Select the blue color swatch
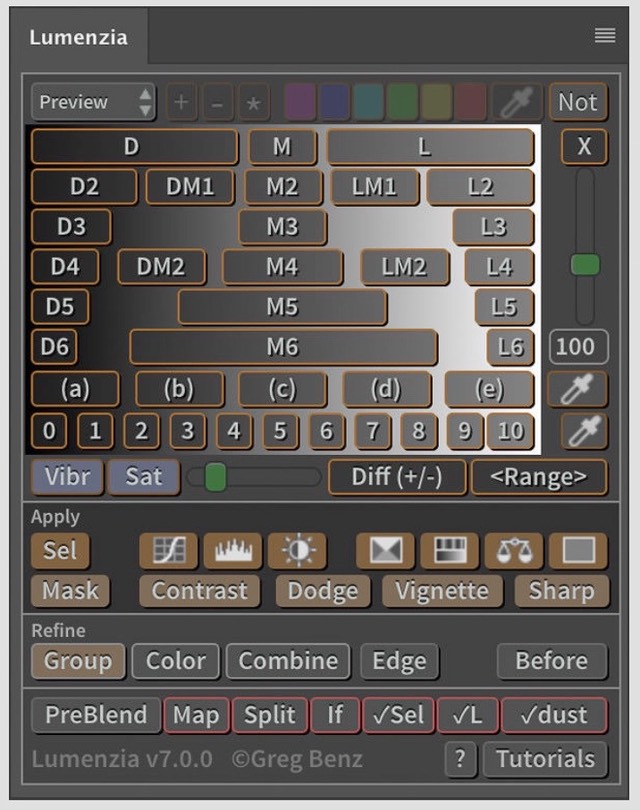This screenshot has width=640, height=810. tap(334, 102)
